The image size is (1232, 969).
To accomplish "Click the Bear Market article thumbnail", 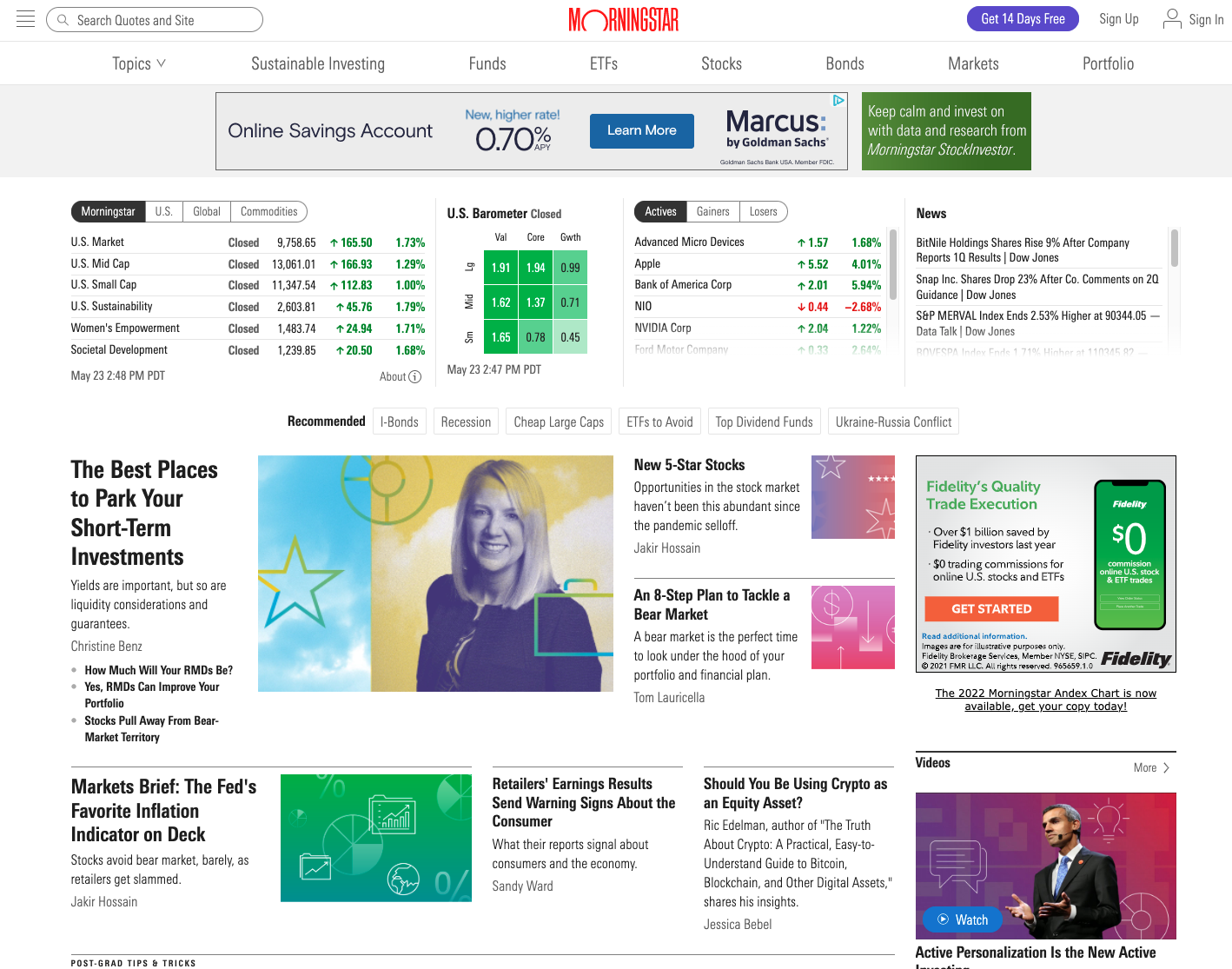I will 852,627.
